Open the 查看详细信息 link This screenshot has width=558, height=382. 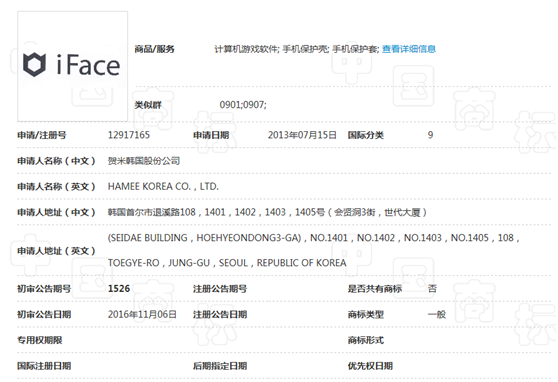pyautogui.click(x=409, y=49)
